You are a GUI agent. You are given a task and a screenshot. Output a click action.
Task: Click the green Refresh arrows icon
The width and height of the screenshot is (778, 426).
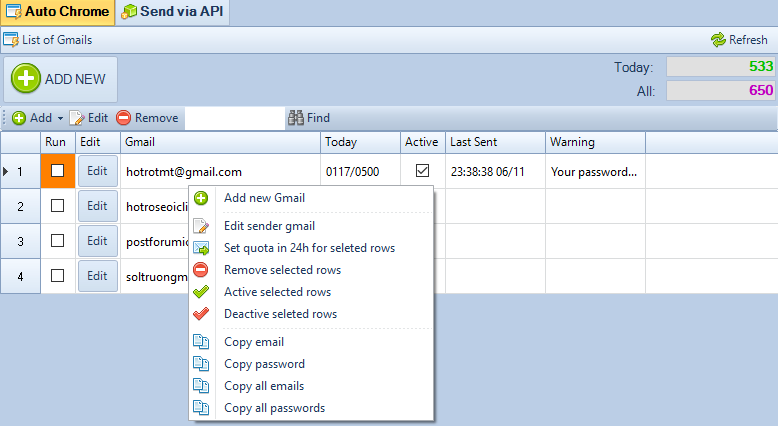click(718, 40)
